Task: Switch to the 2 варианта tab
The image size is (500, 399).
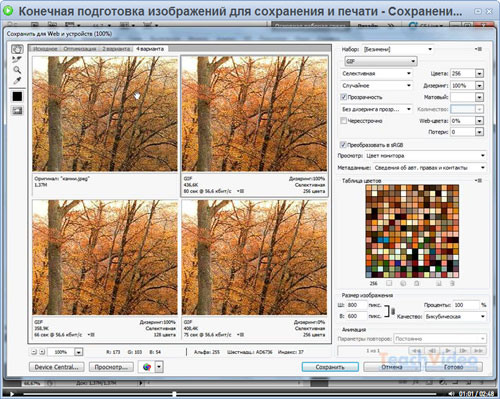Action: coord(116,49)
